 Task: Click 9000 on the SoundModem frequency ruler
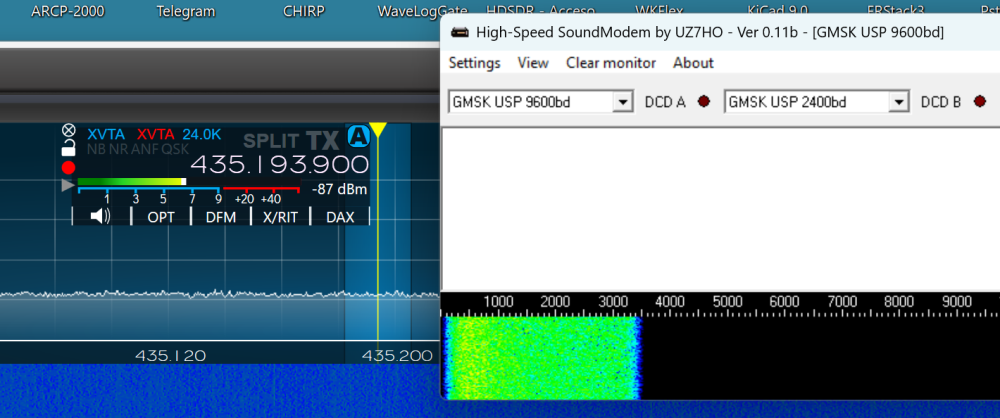click(957, 301)
